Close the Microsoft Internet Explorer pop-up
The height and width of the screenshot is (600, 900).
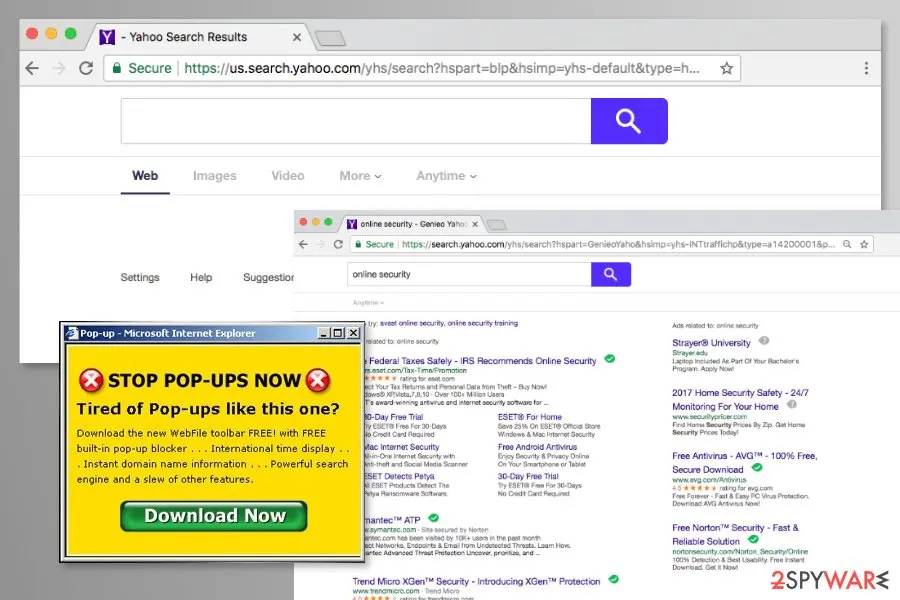pos(354,333)
